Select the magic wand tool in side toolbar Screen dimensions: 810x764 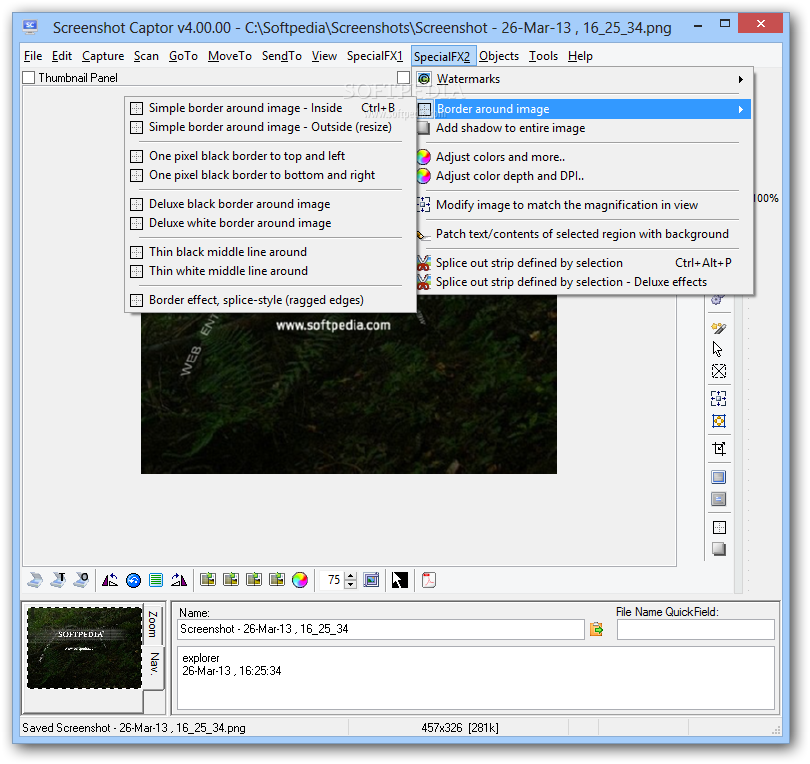[719, 328]
